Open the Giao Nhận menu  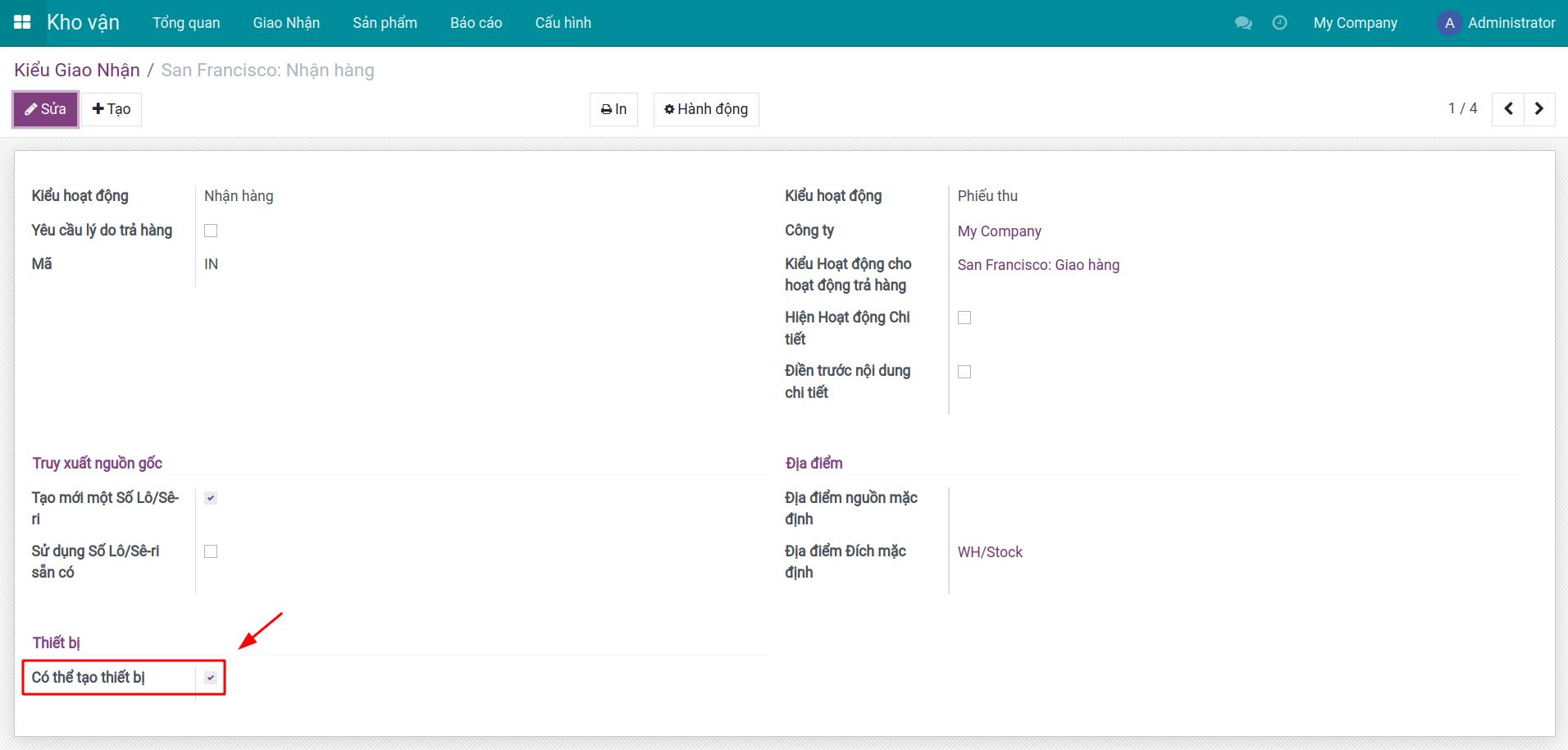click(286, 23)
